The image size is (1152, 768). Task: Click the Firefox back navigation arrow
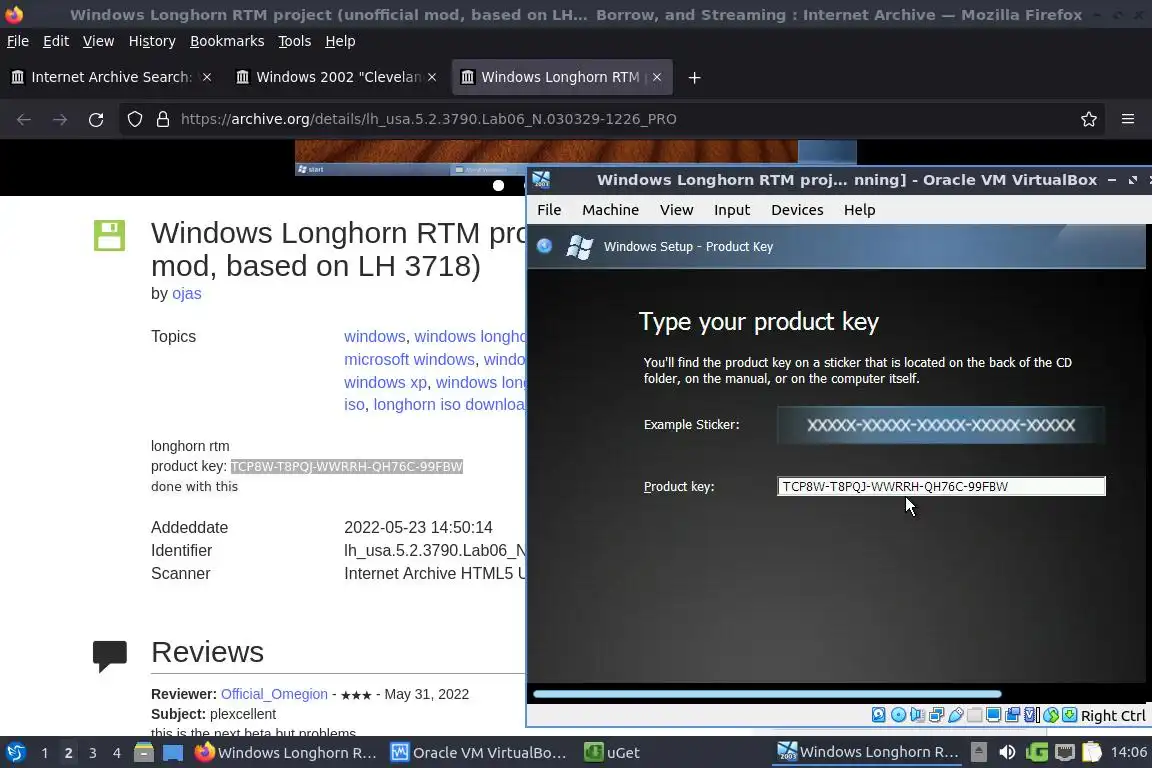click(24, 119)
